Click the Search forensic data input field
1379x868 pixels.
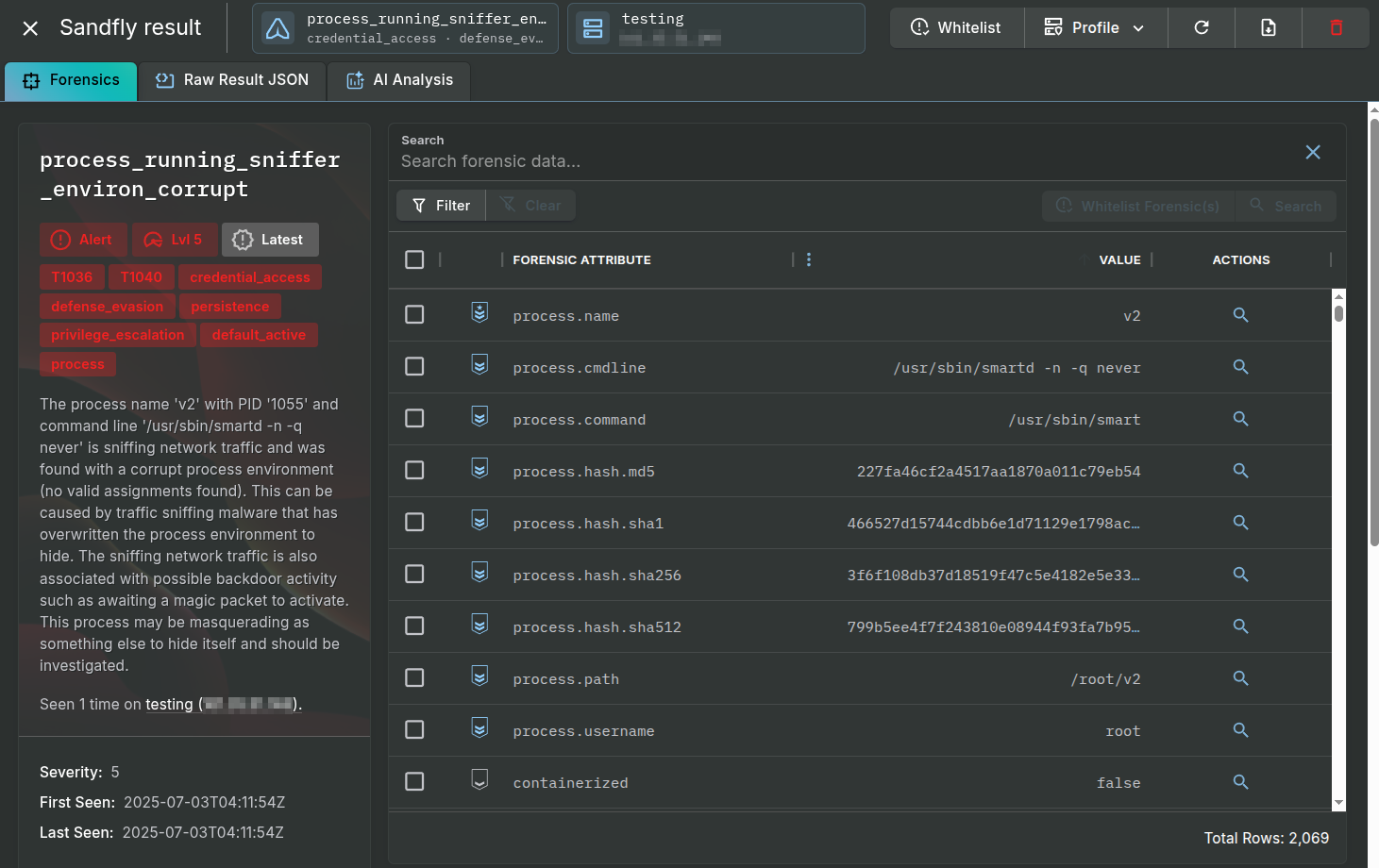click(x=845, y=161)
